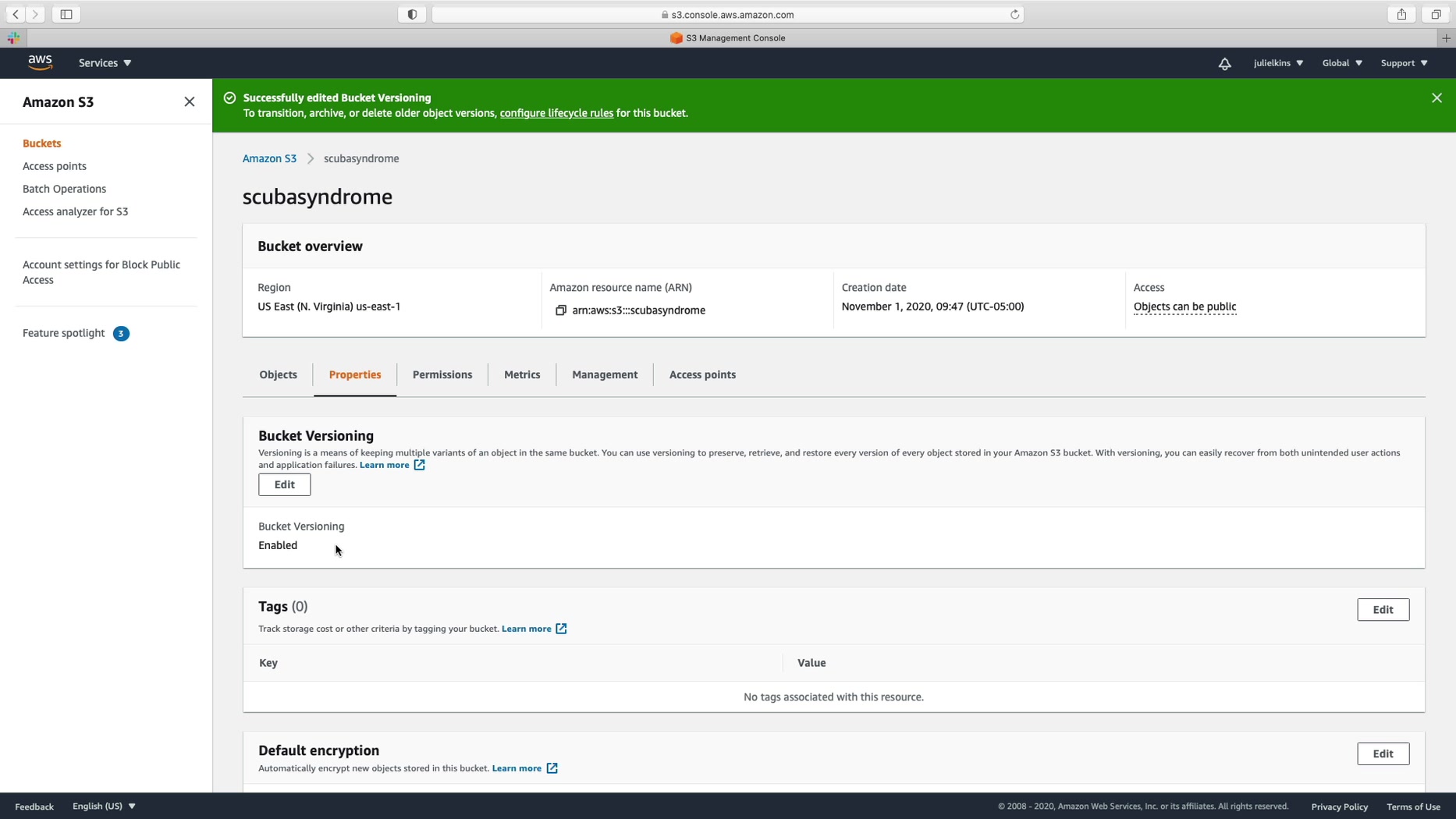Switch to the Objects tab
Screen dimensions: 1456x819
(x=278, y=375)
